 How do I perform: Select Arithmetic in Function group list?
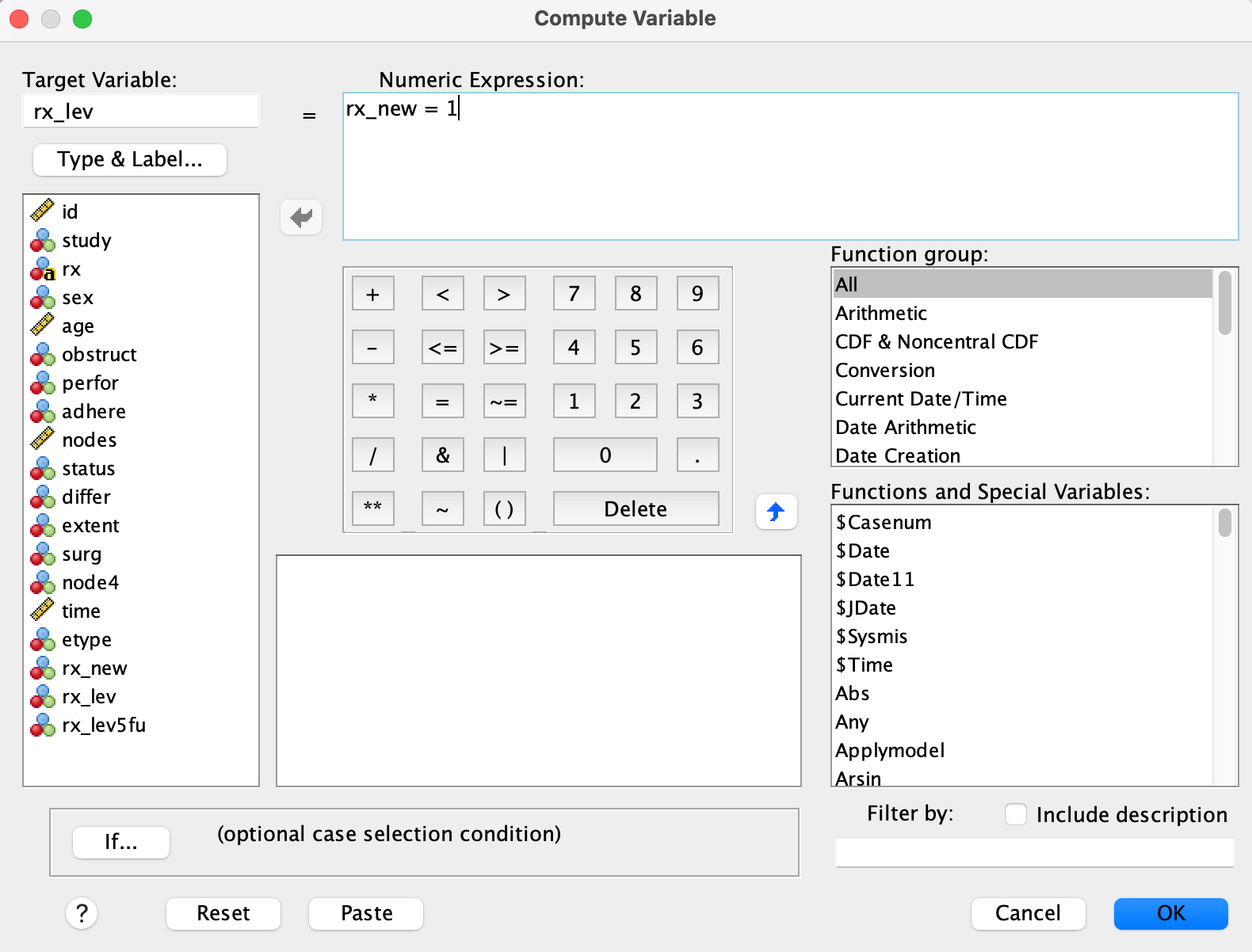click(881, 314)
